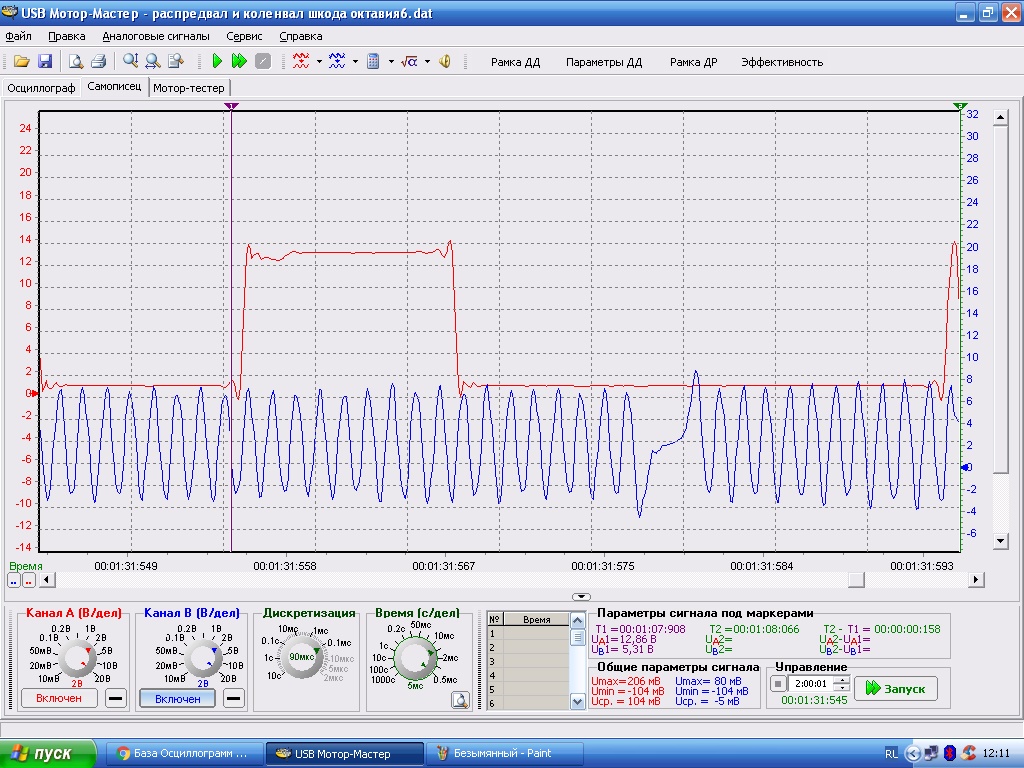The width and height of the screenshot is (1024, 768).
Task: Click the open file folder icon
Action: coord(21,62)
